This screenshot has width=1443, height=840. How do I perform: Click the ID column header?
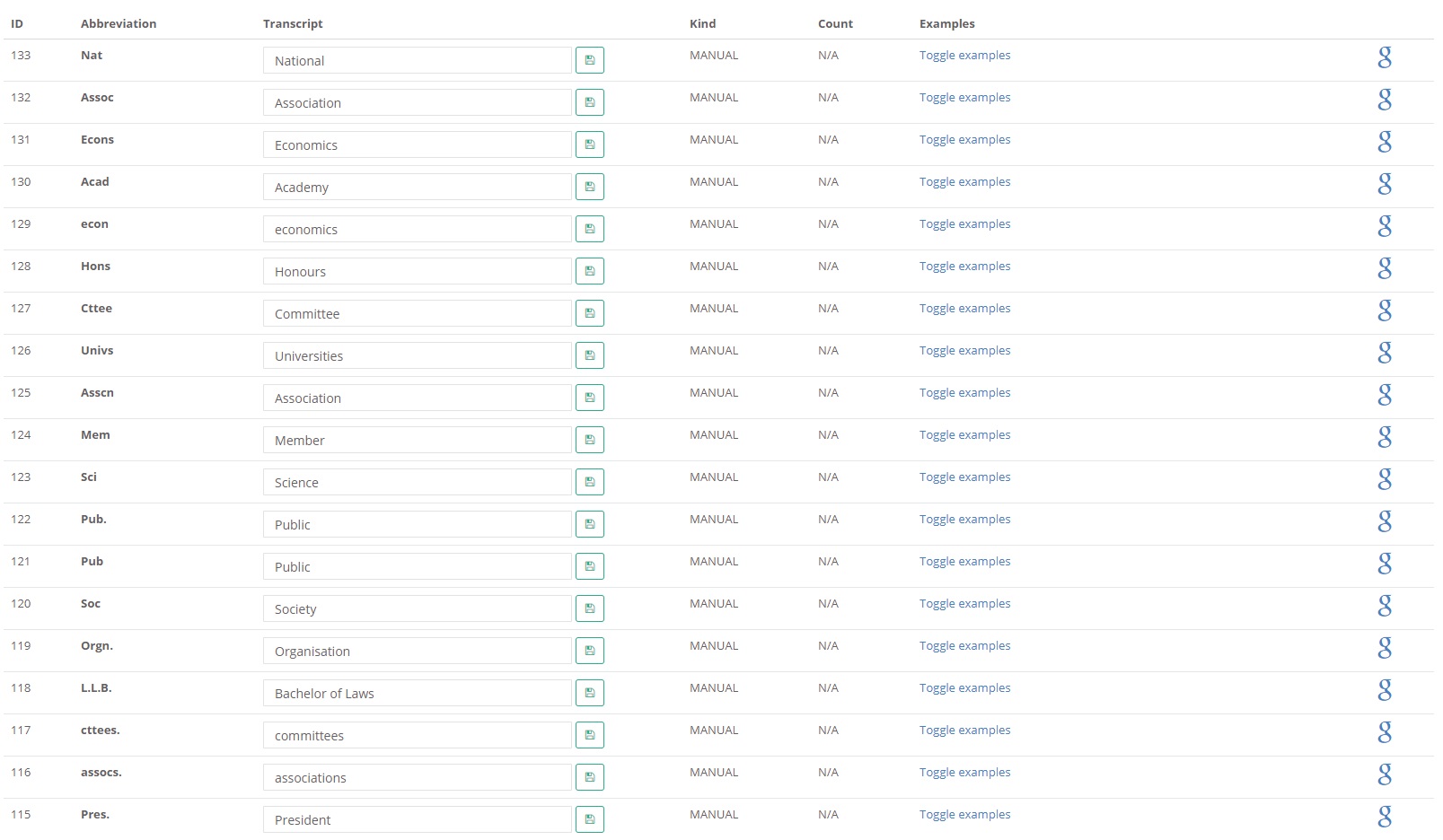17,24
